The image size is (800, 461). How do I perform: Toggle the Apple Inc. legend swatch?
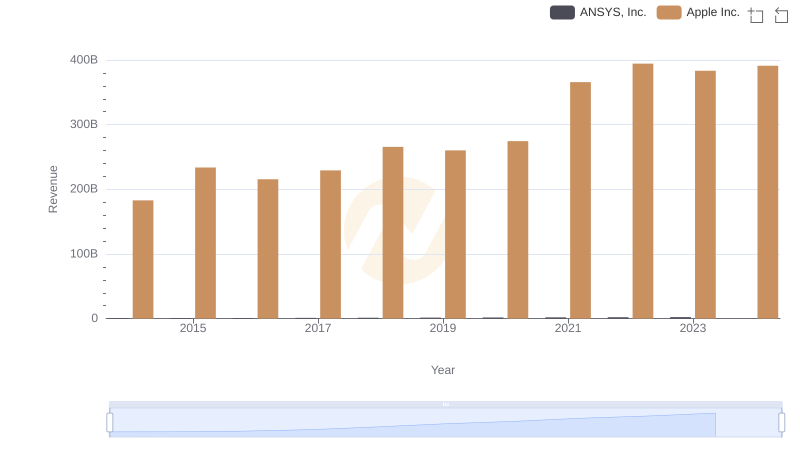(x=669, y=13)
